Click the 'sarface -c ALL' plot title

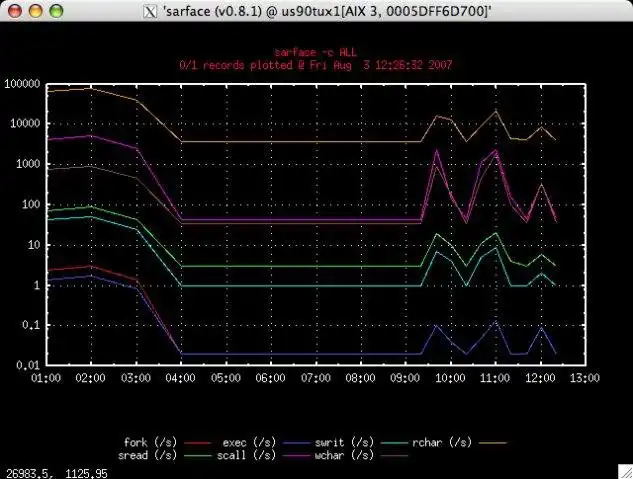pyautogui.click(x=315, y=52)
